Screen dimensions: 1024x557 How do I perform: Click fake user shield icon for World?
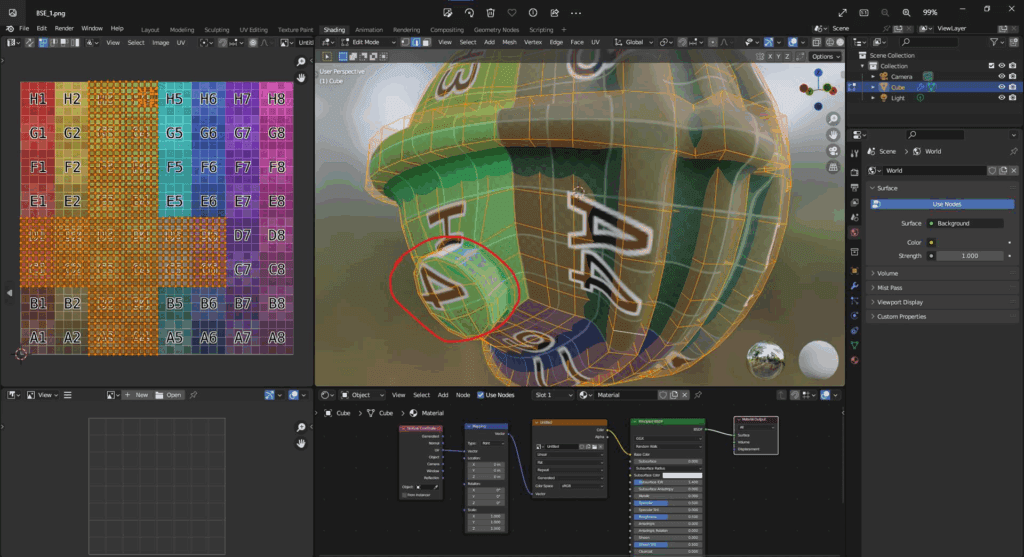click(992, 170)
